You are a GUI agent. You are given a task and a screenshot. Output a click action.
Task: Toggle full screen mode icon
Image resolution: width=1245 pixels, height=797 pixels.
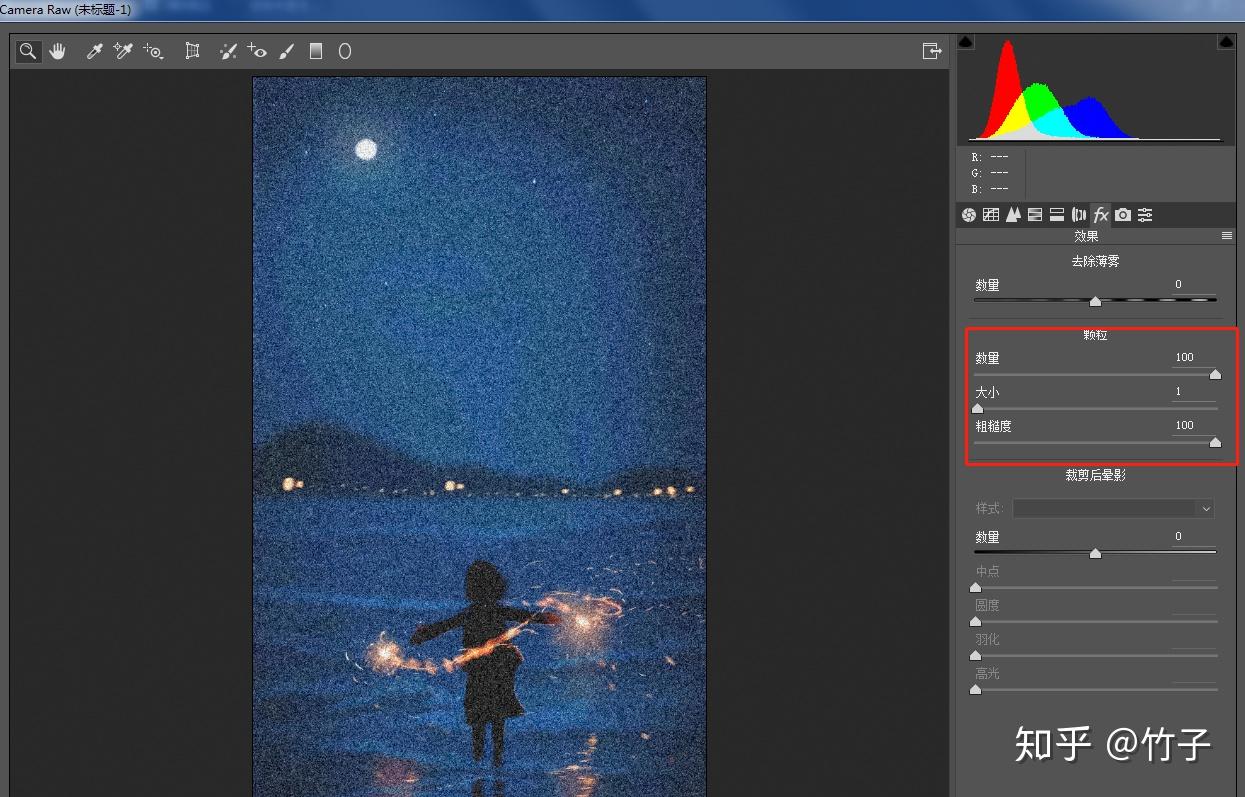[932, 51]
